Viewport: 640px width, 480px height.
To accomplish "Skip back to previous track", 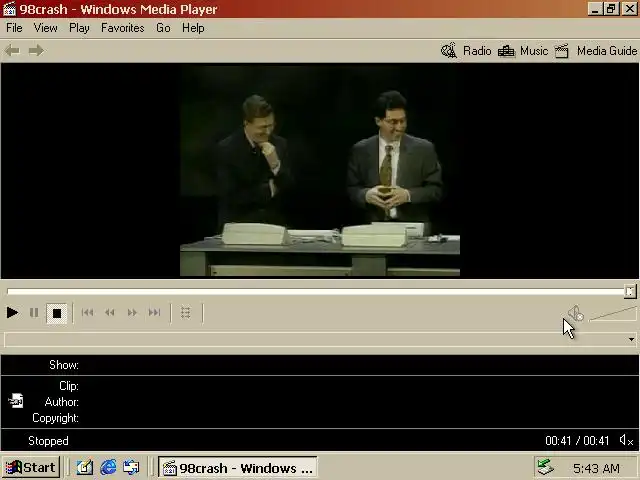I will [x=87, y=313].
